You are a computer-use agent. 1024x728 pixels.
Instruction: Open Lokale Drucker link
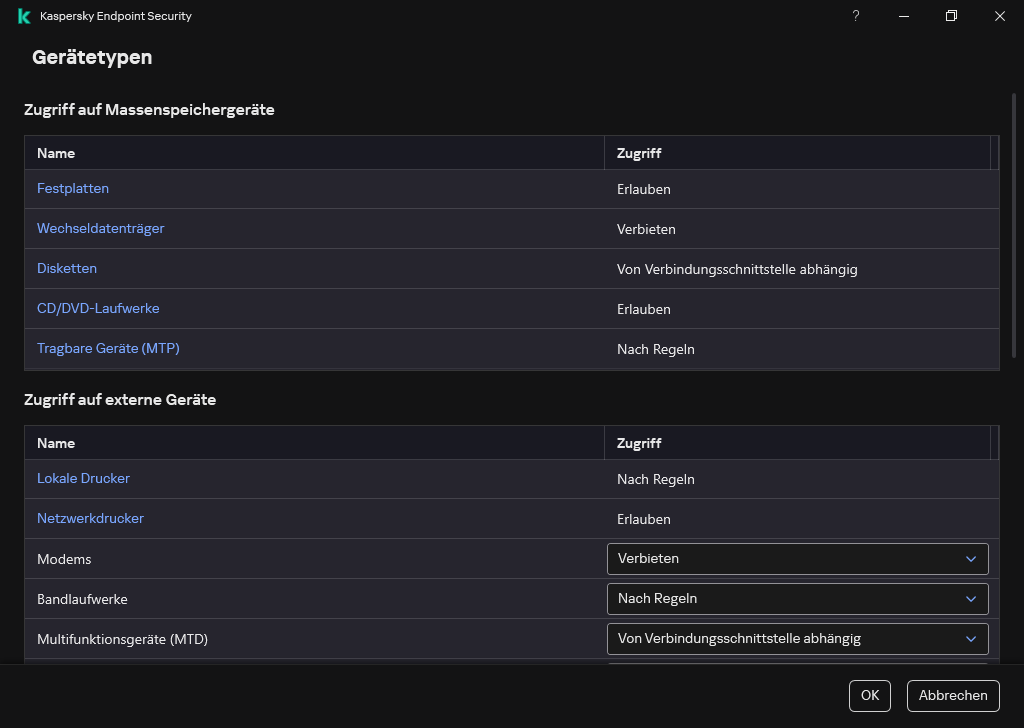click(x=83, y=479)
